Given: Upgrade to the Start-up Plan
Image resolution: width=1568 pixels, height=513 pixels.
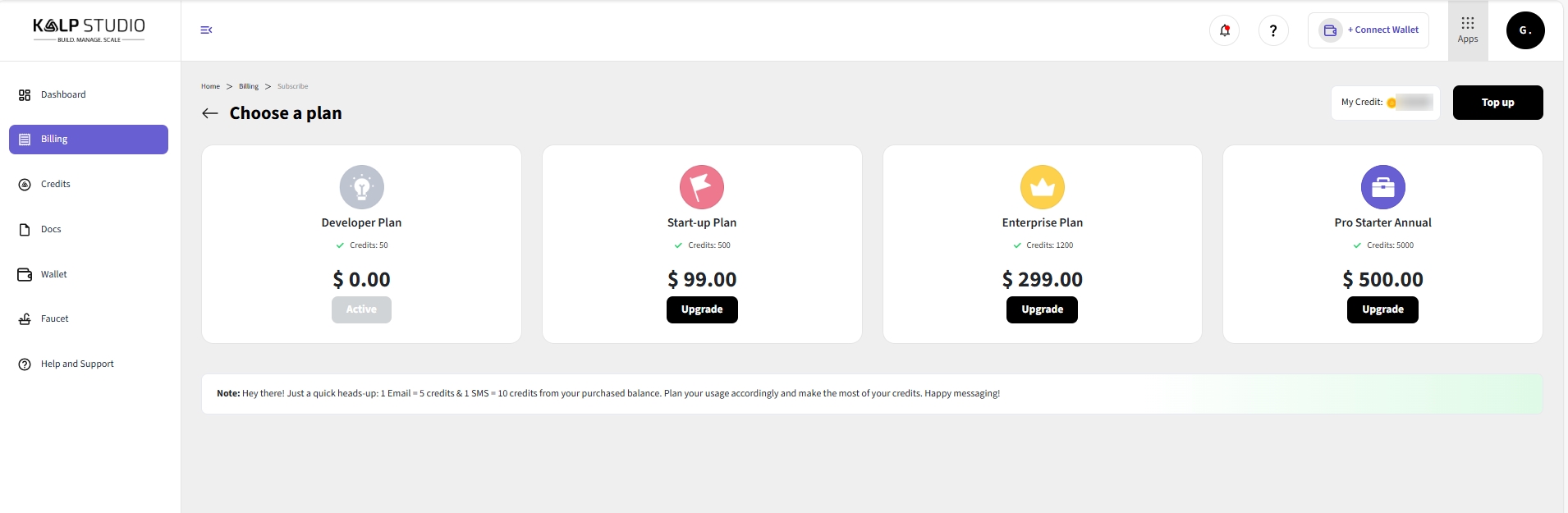Looking at the screenshot, I should click(702, 309).
